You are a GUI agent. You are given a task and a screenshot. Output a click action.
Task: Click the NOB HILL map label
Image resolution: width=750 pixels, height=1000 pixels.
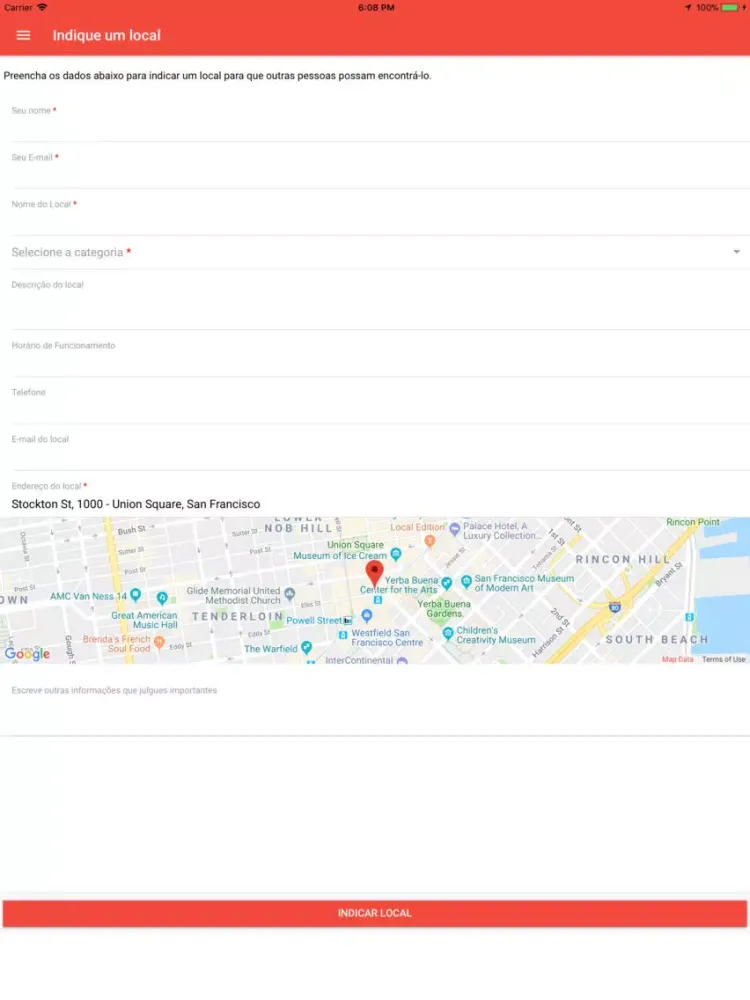click(x=298, y=528)
